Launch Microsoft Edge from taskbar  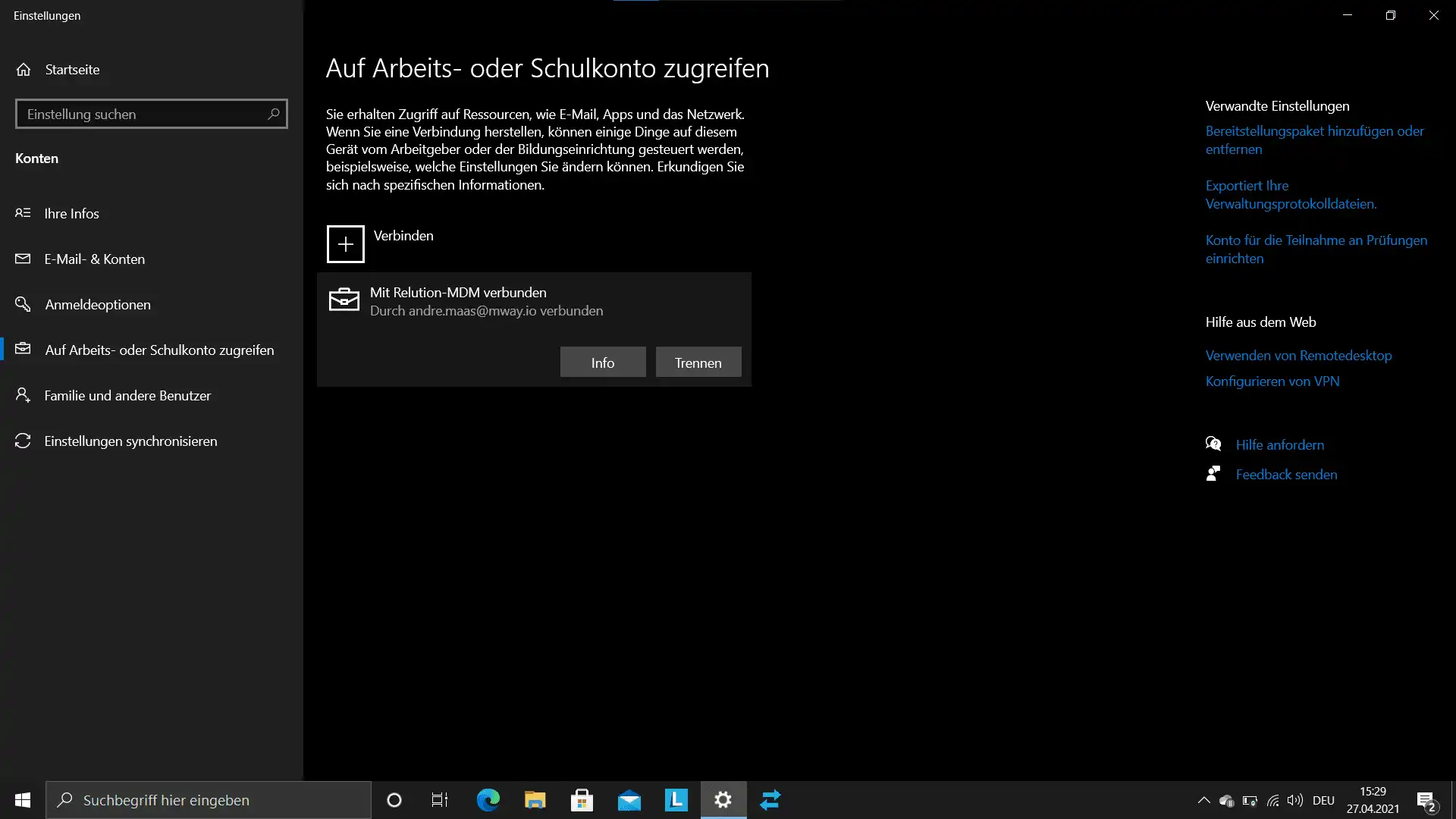(488, 800)
